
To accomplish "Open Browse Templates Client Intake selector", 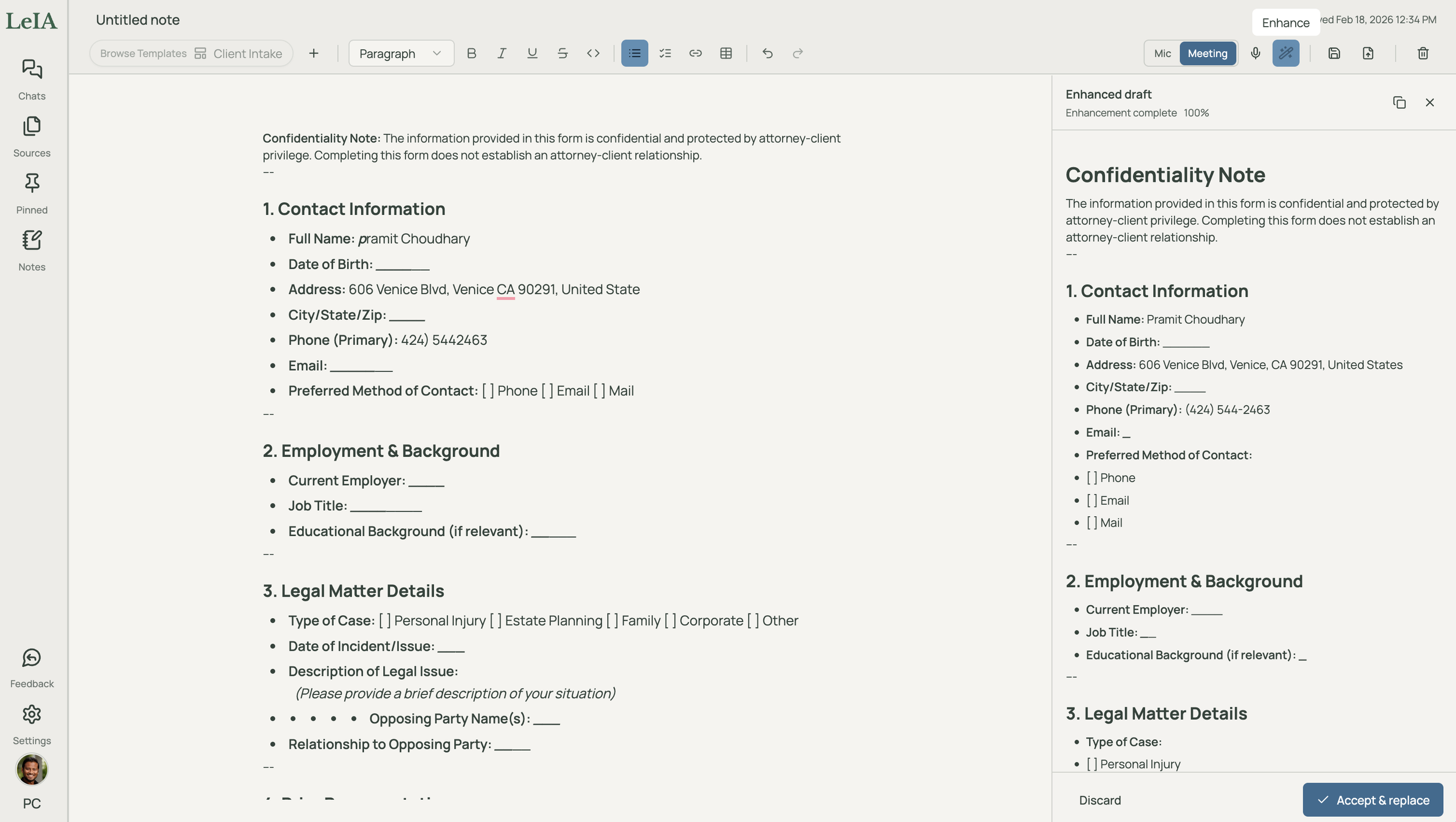I will coord(191,54).
